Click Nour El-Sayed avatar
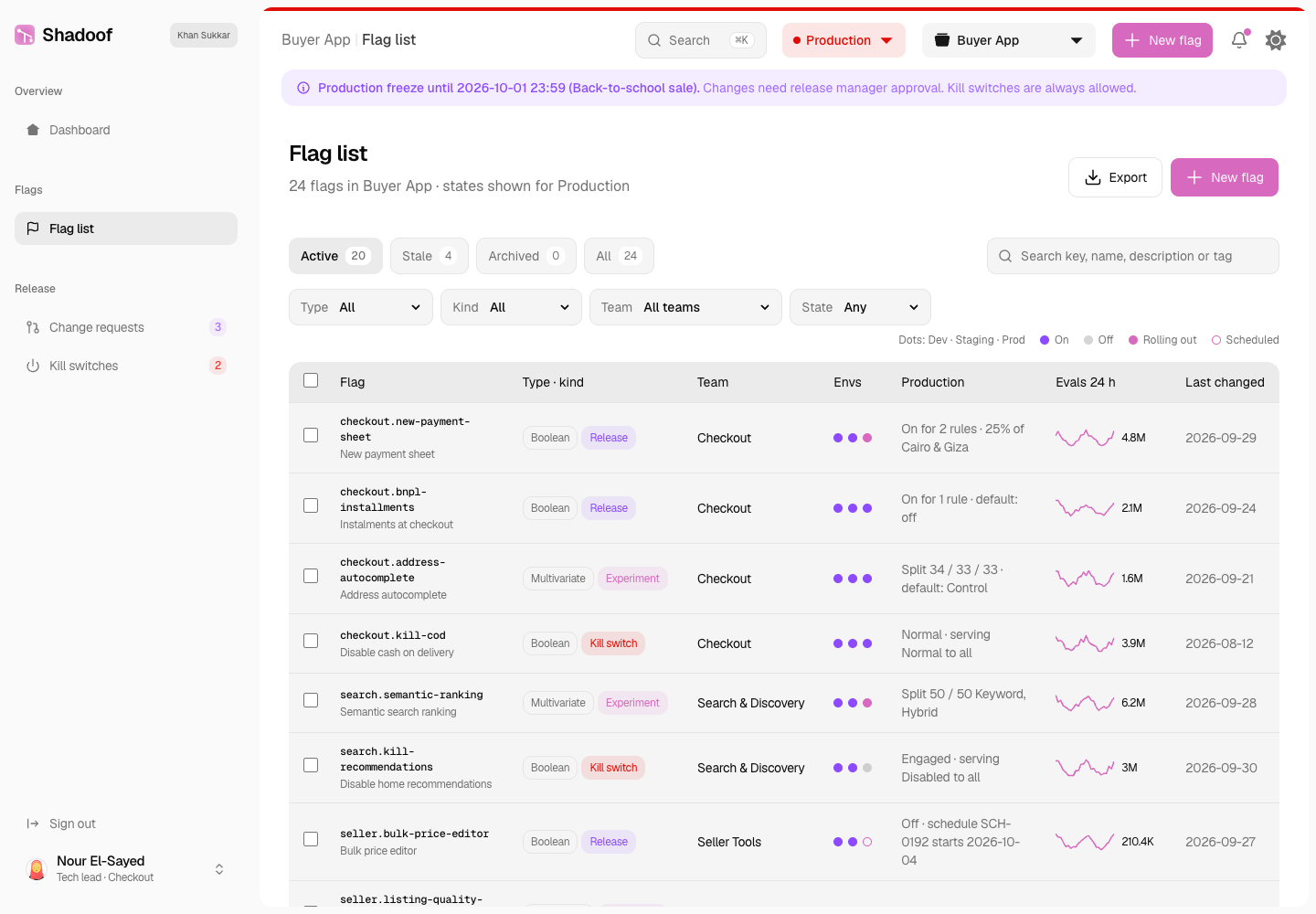Viewport: 1316px width, 914px height. [37, 868]
